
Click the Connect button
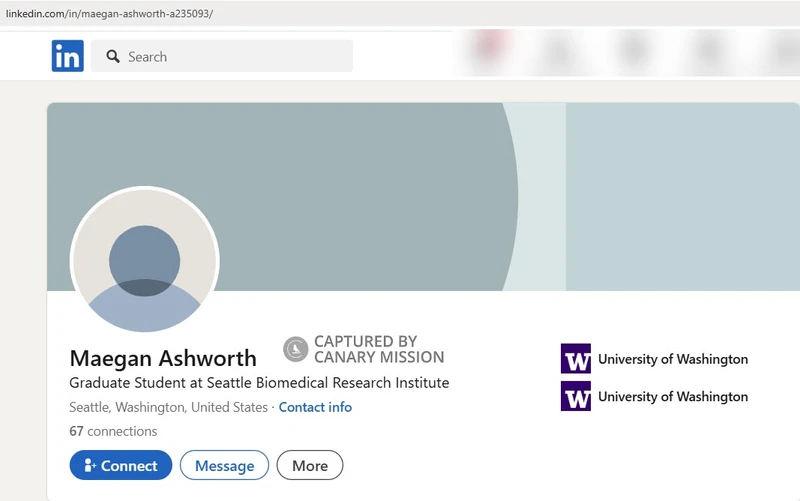pyautogui.click(x=121, y=465)
